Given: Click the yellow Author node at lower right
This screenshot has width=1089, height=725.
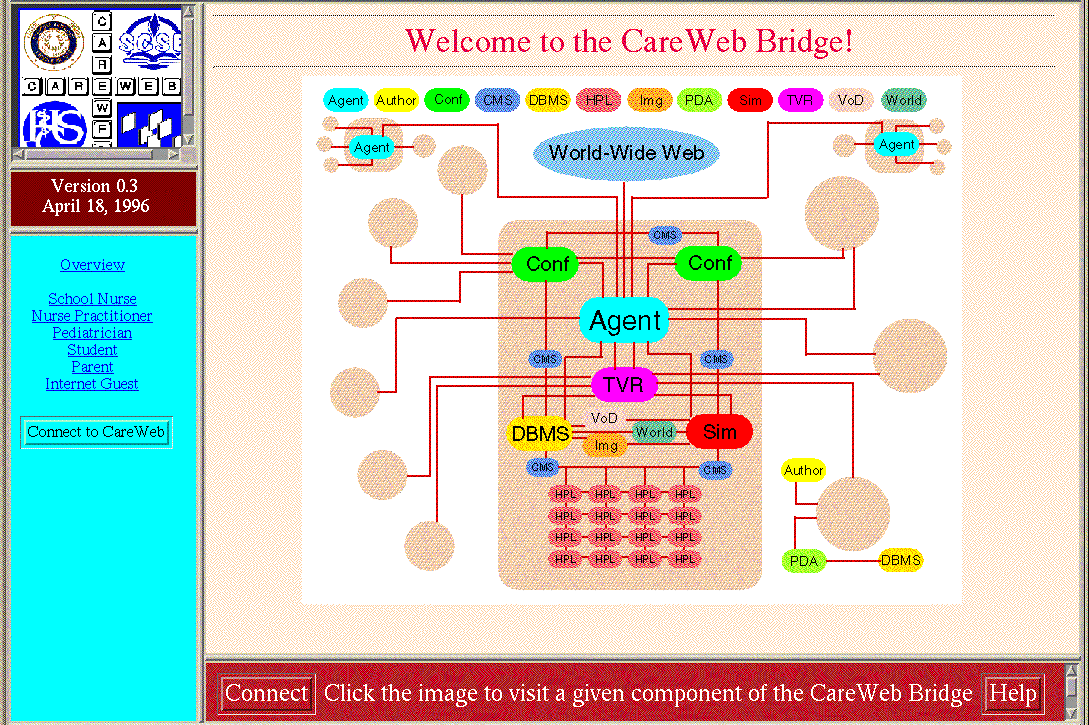Looking at the screenshot, I should (803, 470).
